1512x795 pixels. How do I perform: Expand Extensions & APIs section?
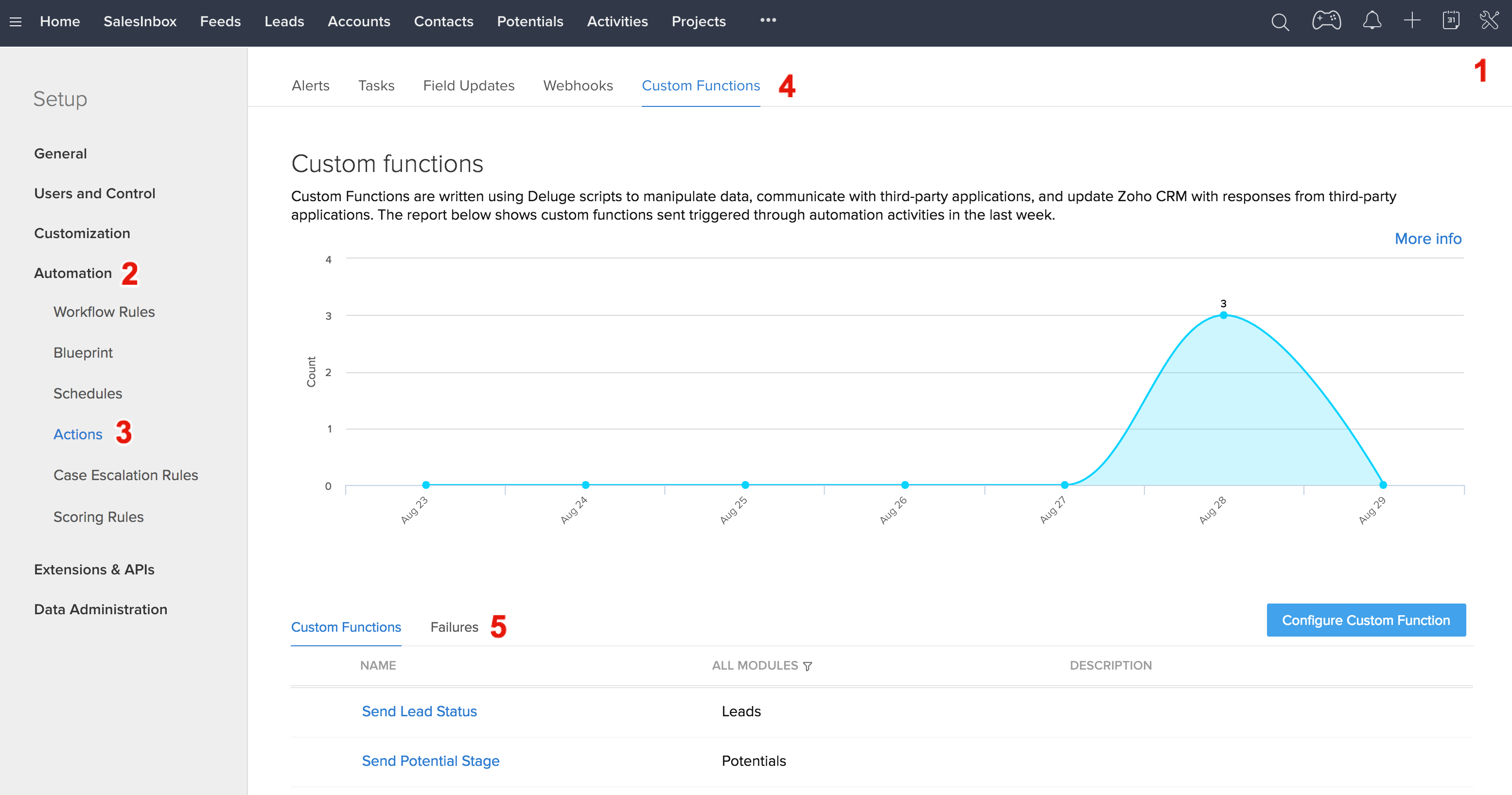(x=94, y=570)
